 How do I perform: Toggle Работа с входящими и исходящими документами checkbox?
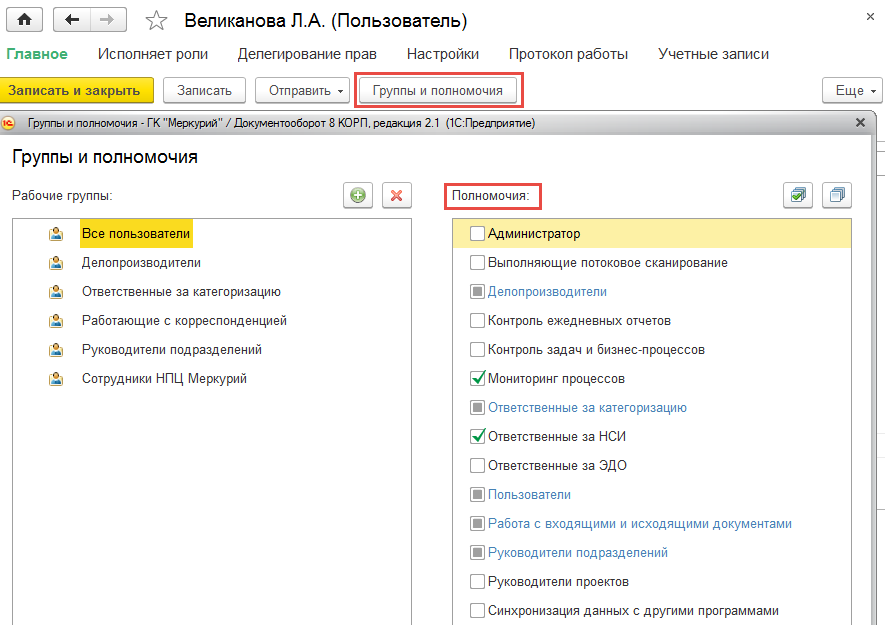click(477, 523)
